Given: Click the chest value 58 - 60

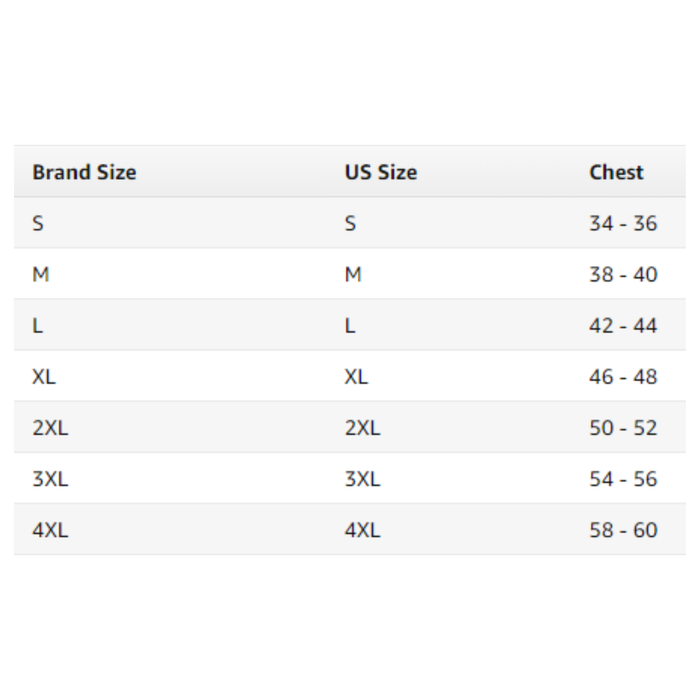Looking at the screenshot, I should click(623, 530).
